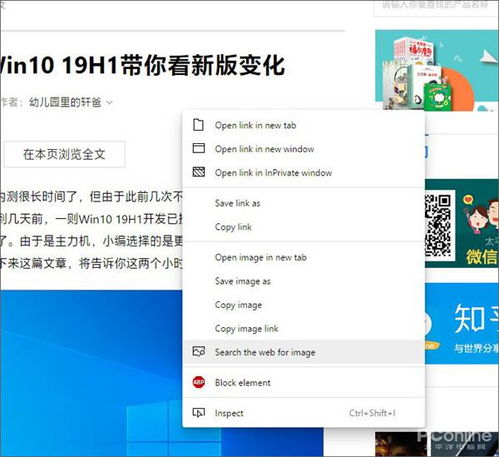
Task: Open the 知乎 blue banner ad
Action: (x=462, y=323)
